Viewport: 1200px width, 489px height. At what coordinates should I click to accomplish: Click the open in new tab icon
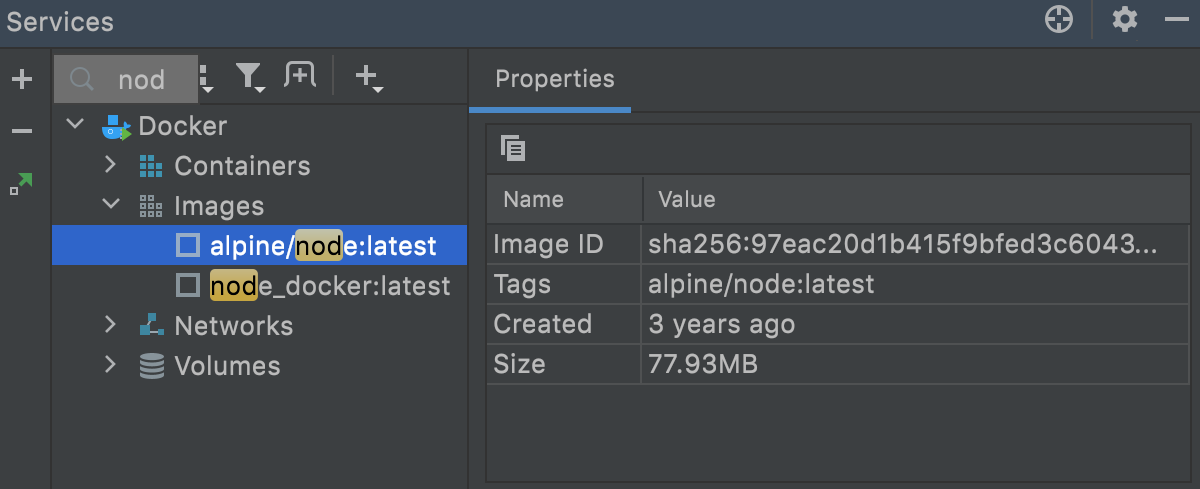(x=300, y=74)
